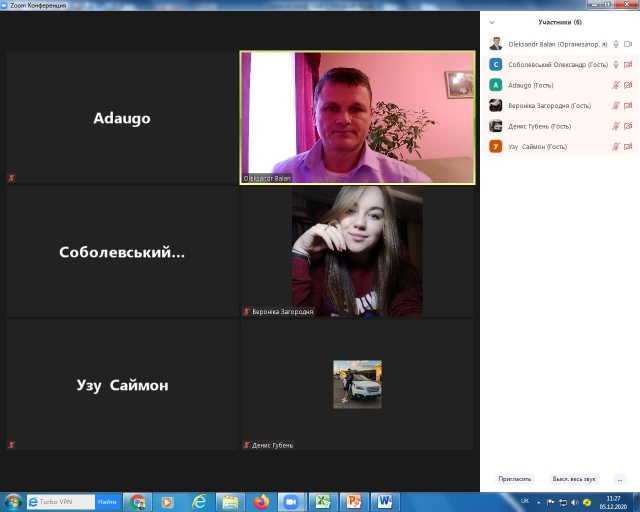
Task: Select Вероніка Загородня video tile
Action: click(358, 251)
